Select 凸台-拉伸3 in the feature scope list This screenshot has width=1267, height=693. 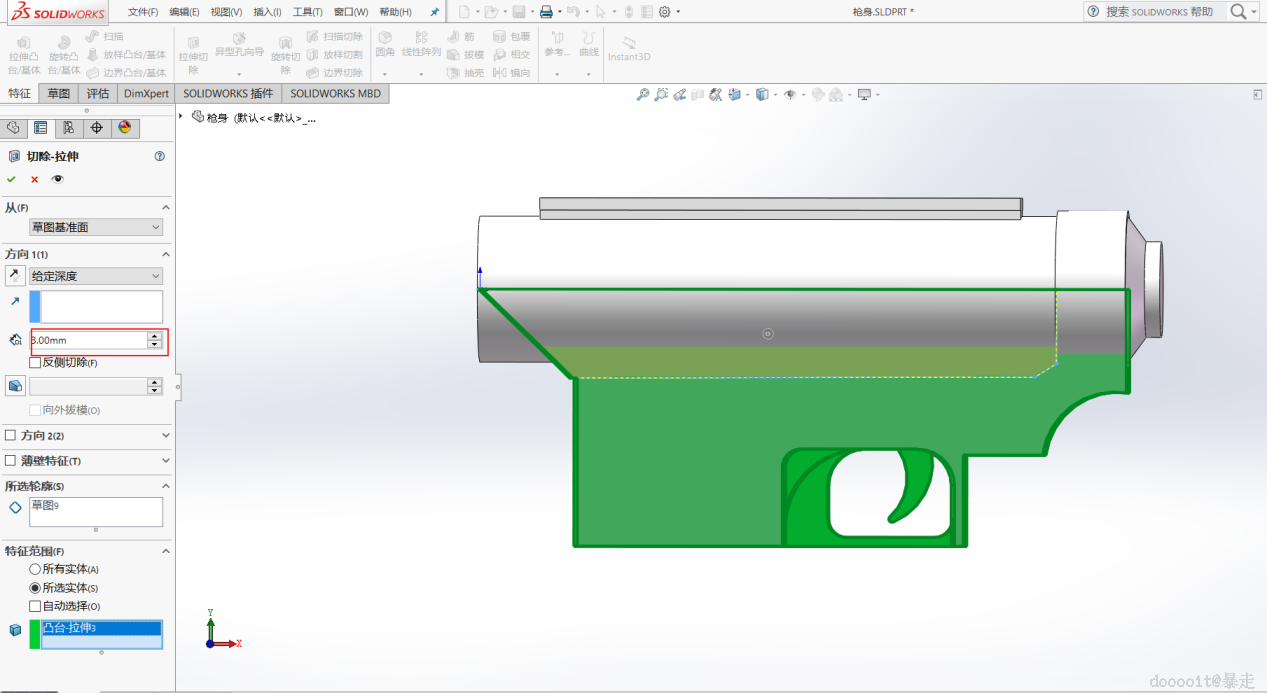click(100, 628)
